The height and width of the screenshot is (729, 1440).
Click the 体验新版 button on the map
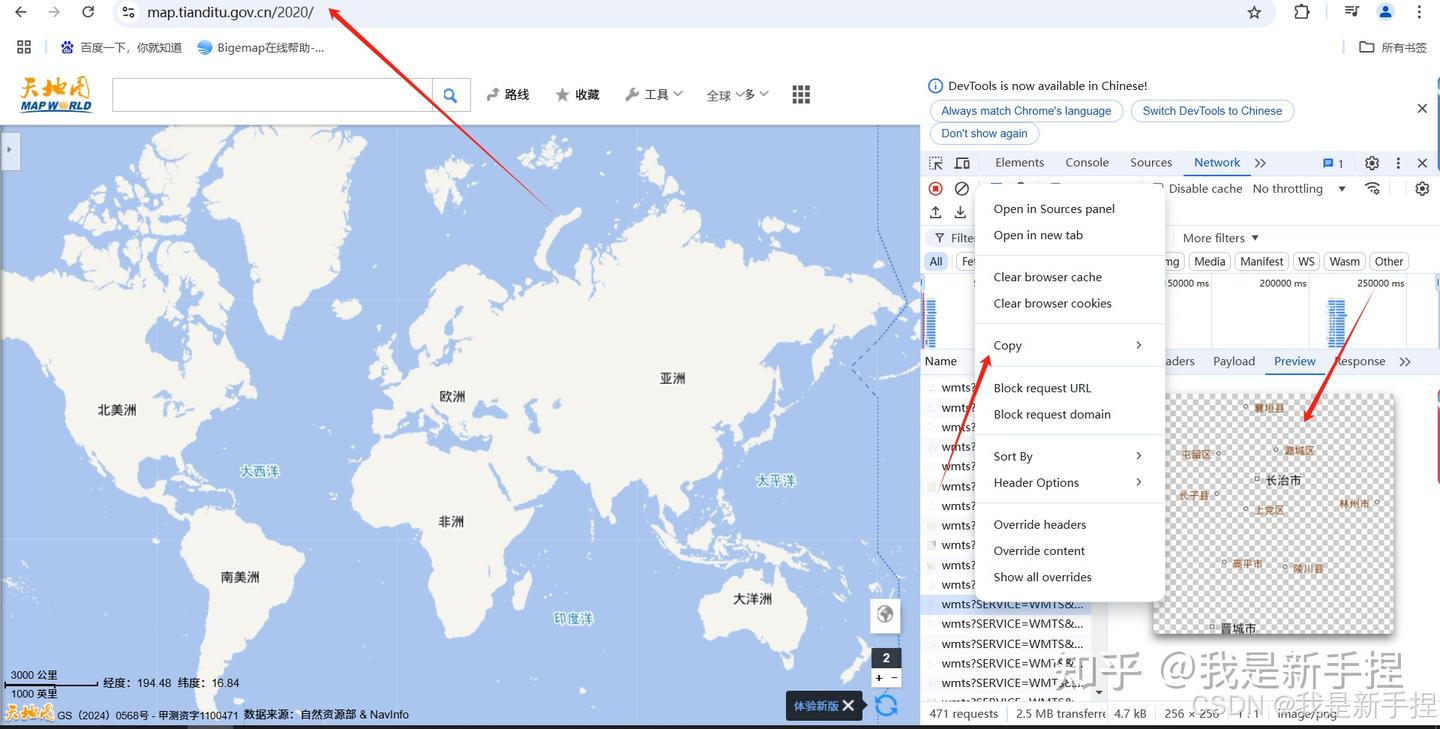point(815,705)
